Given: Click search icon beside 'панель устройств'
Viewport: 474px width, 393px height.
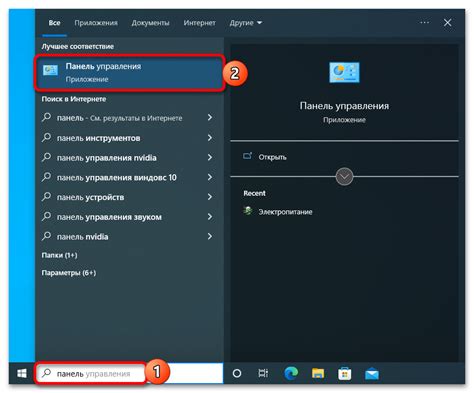Looking at the screenshot, I should (x=46, y=196).
